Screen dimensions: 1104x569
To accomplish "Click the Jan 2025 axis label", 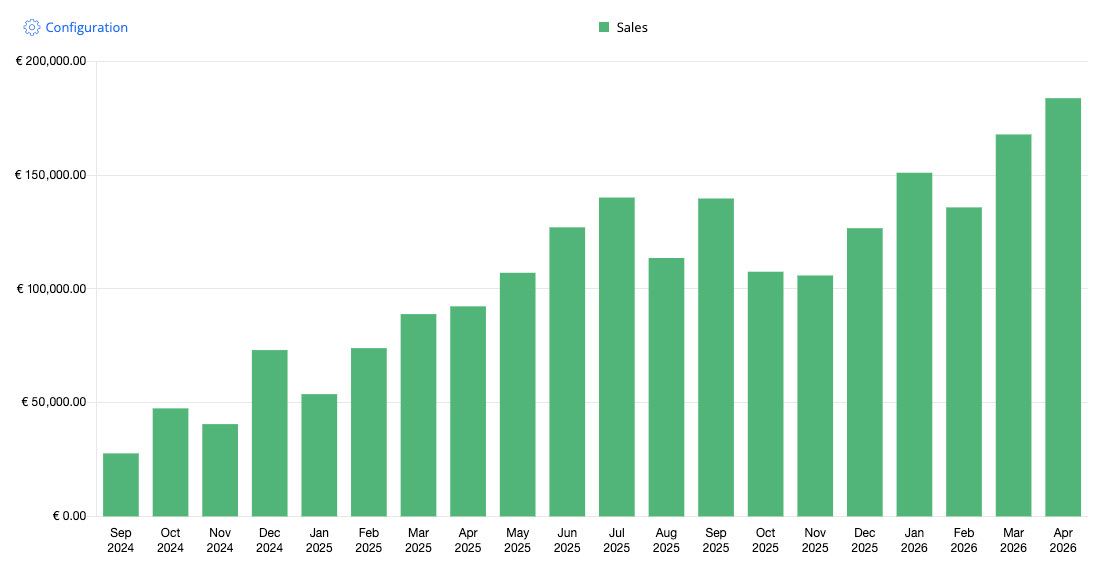I will 319,540.
